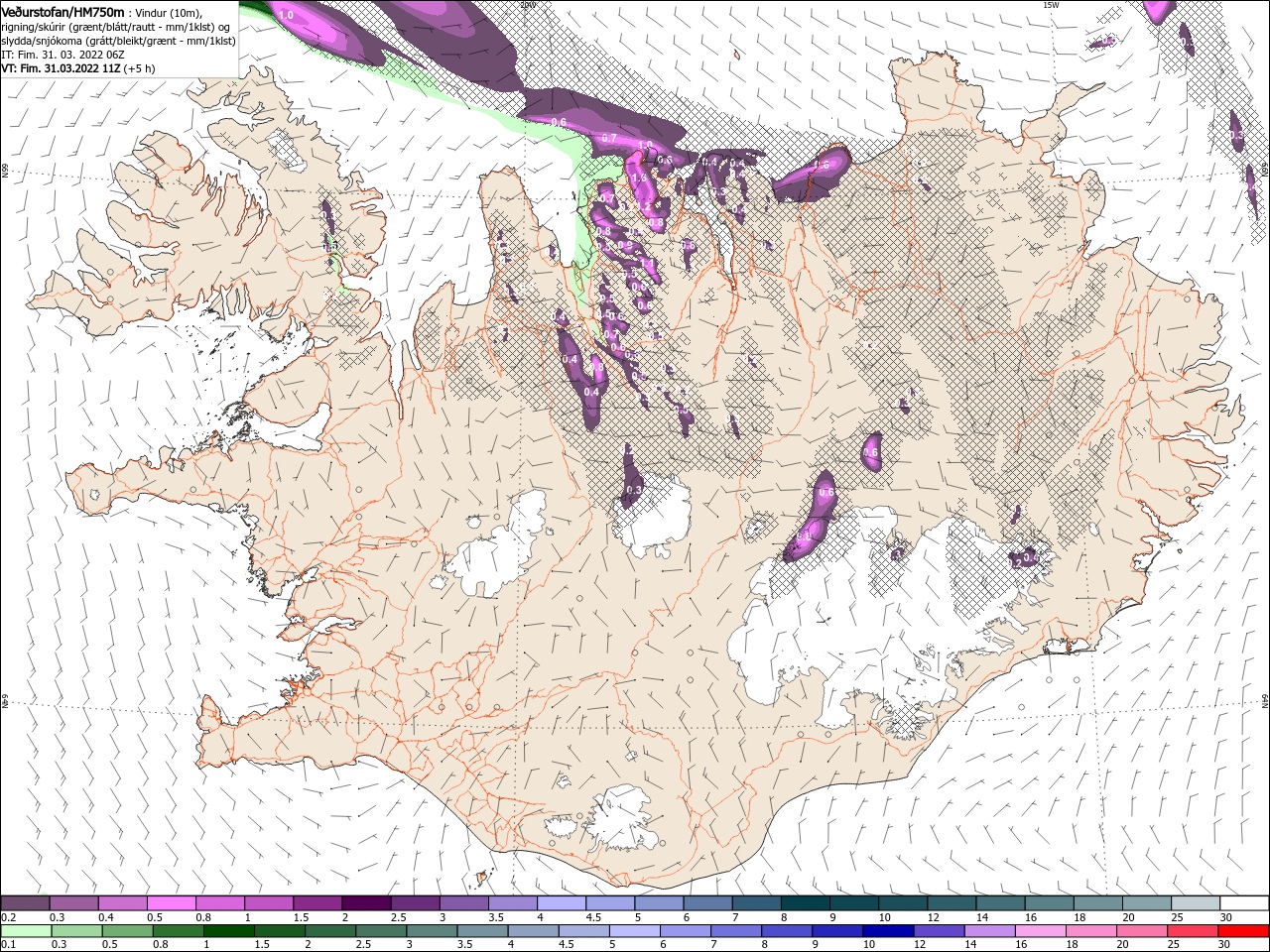Click the grey-purple 0.2 swatch in snow legend
This screenshot has width=1270, height=952.
25,902
